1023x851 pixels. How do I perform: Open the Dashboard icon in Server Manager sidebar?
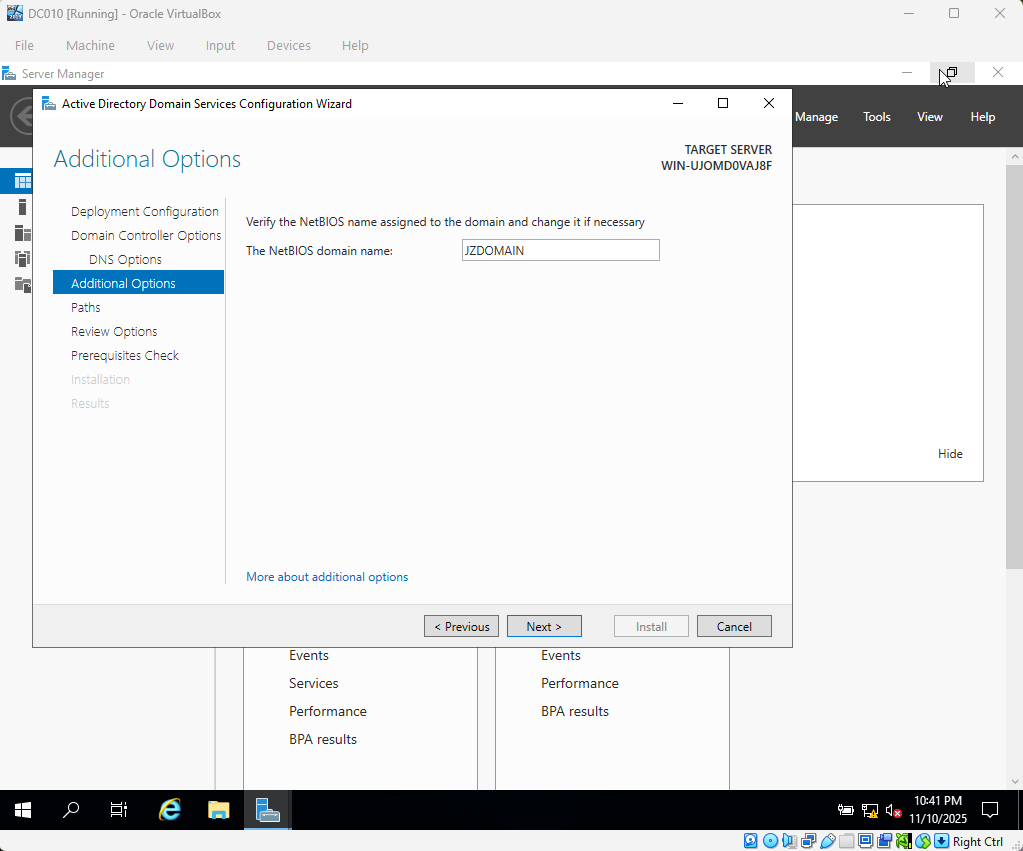click(x=21, y=181)
